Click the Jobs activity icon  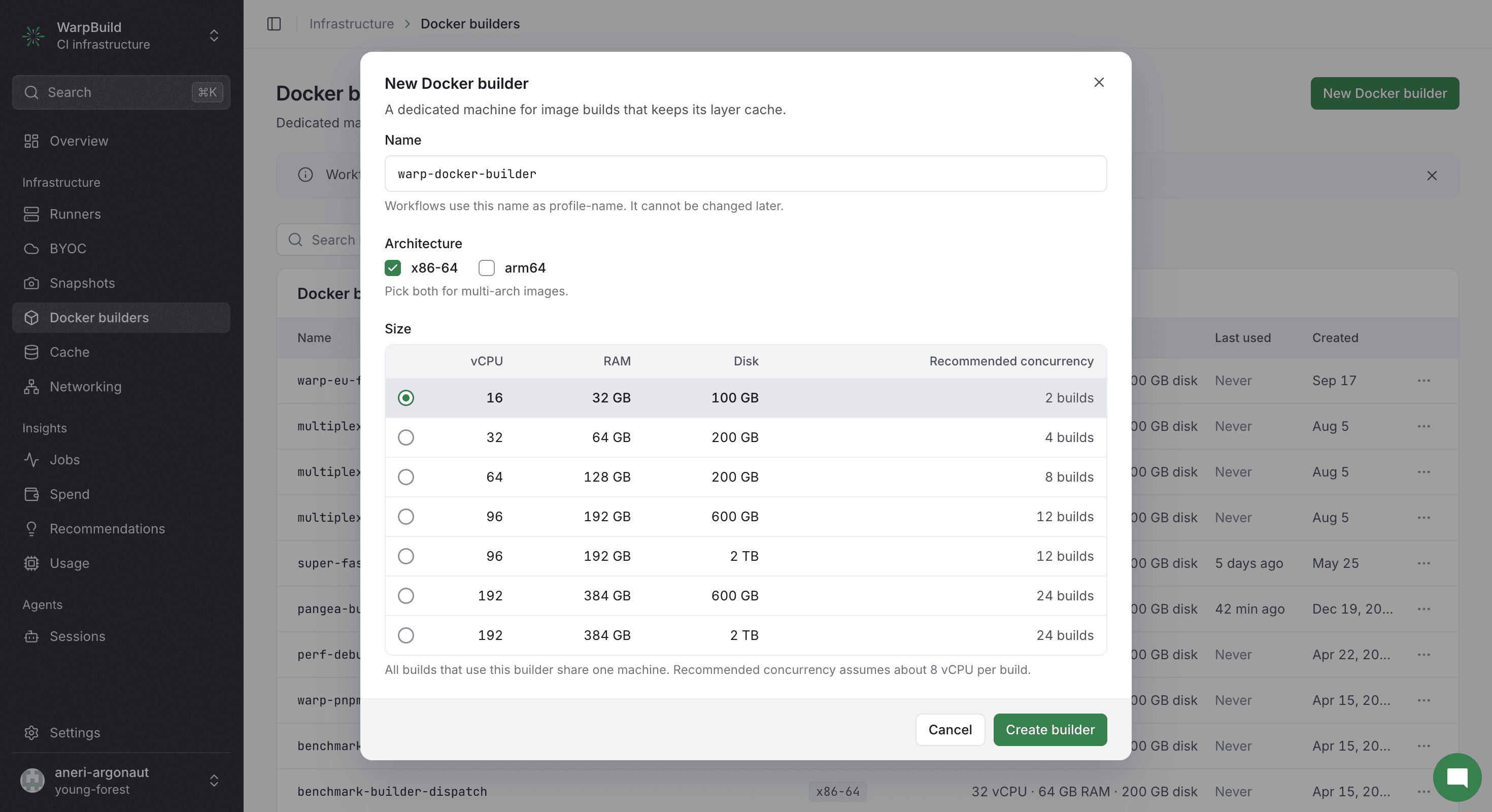31,459
